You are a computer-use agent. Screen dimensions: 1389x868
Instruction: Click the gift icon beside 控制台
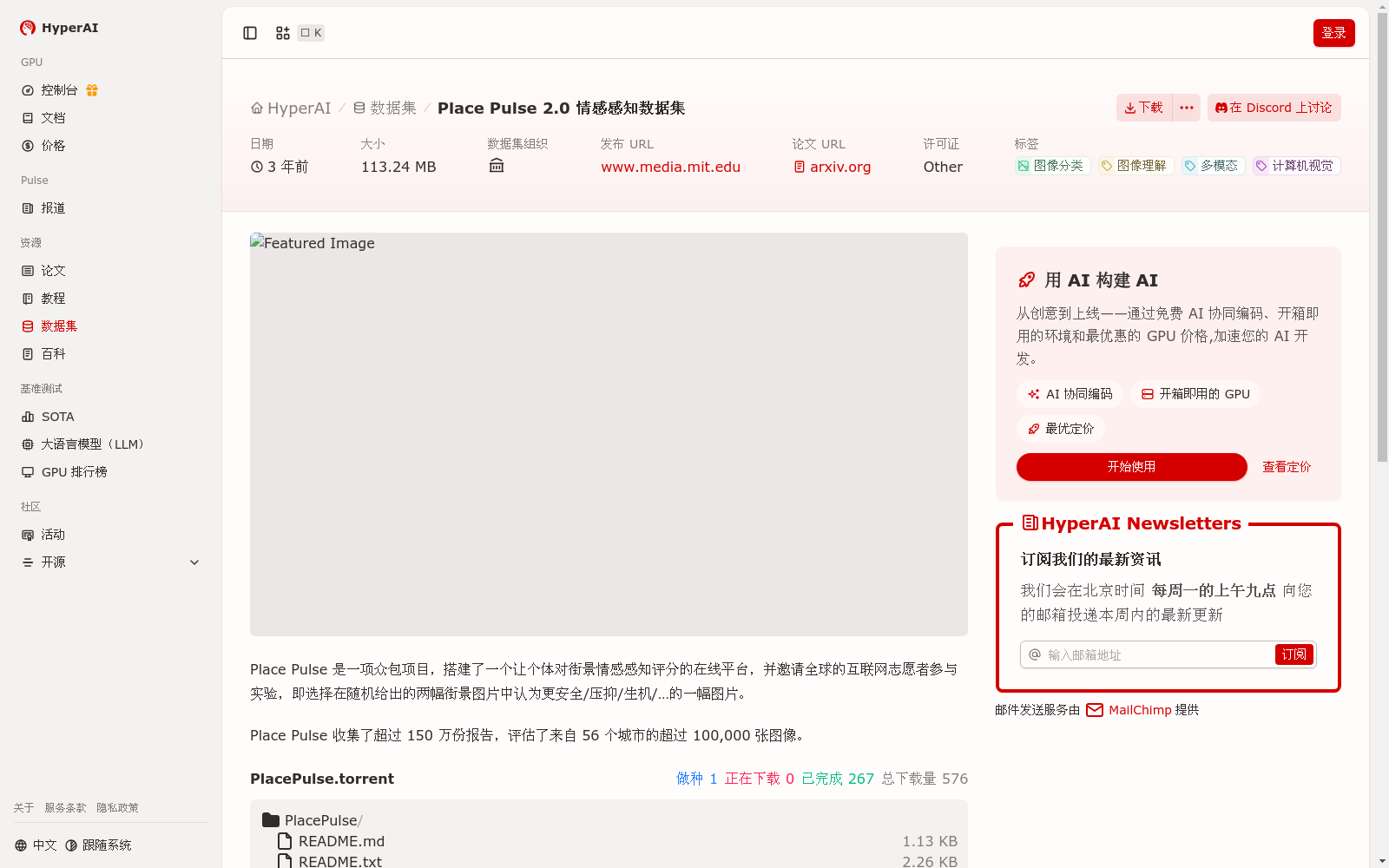pyautogui.click(x=92, y=90)
